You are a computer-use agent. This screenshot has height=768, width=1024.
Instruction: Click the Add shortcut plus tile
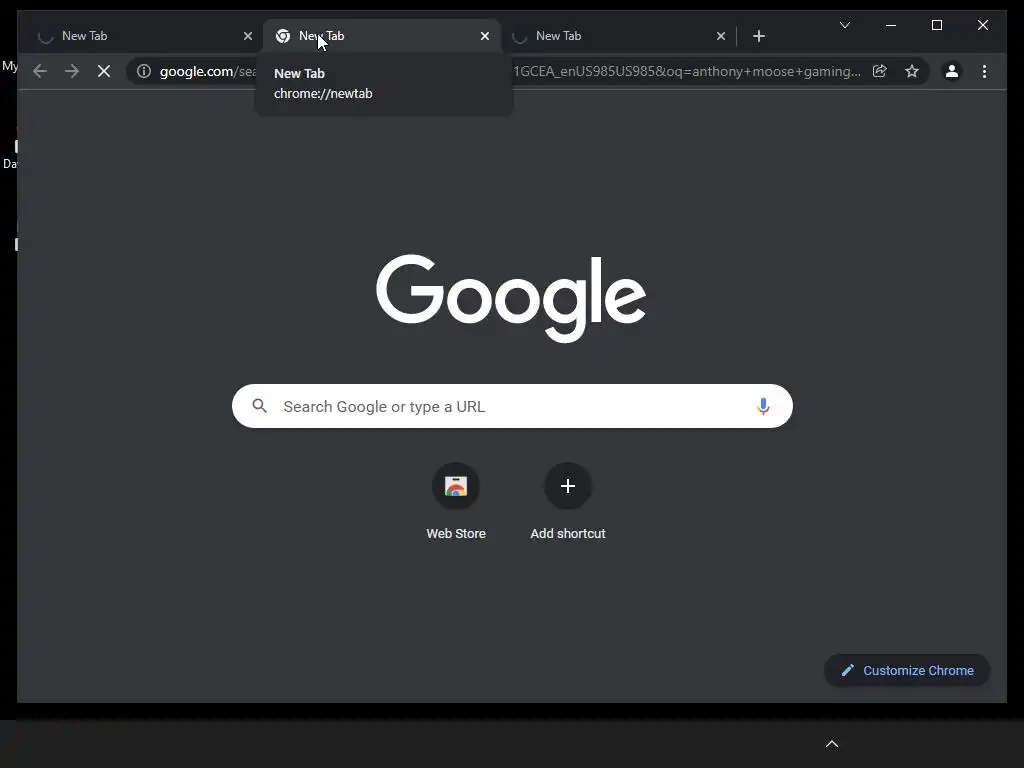(x=568, y=486)
